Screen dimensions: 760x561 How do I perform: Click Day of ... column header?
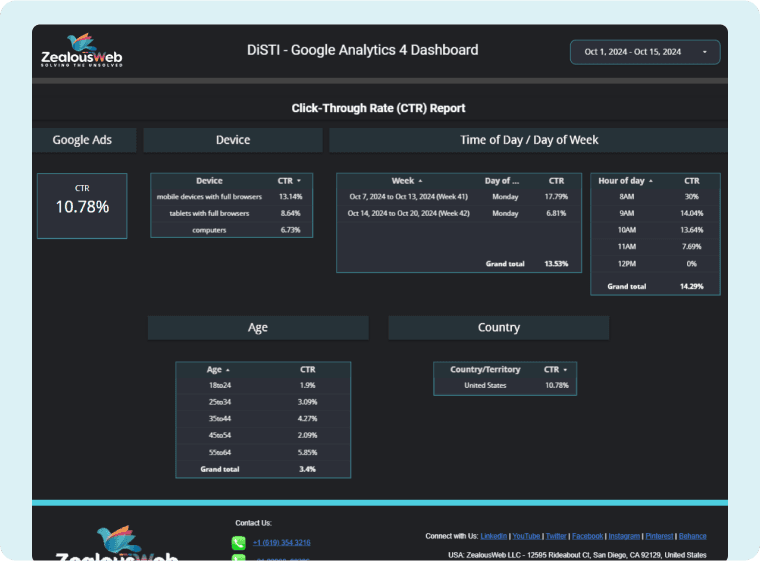tap(502, 181)
